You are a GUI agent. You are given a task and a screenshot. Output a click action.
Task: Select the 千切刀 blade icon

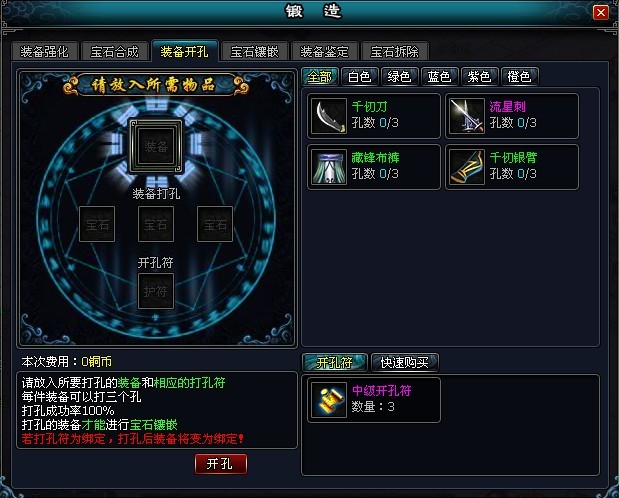(x=329, y=116)
